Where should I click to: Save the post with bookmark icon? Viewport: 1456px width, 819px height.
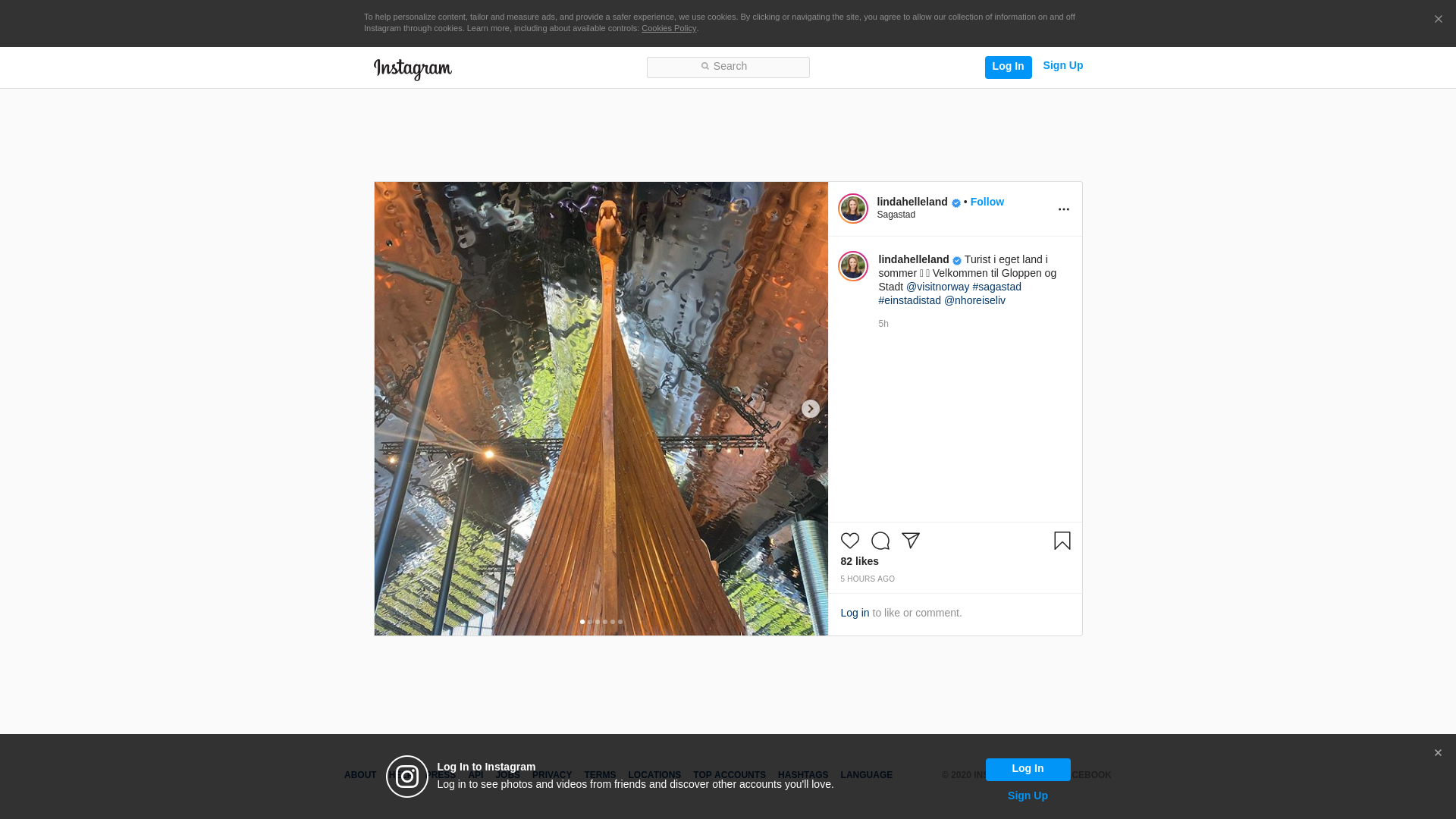tap(1062, 541)
